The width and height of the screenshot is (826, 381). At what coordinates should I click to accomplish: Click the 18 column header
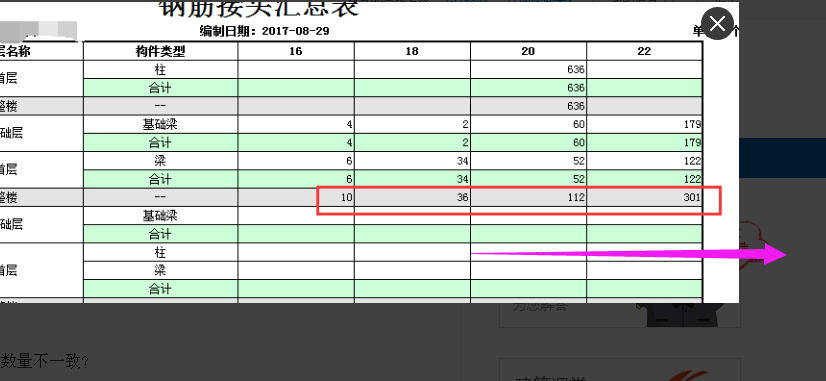point(412,51)
